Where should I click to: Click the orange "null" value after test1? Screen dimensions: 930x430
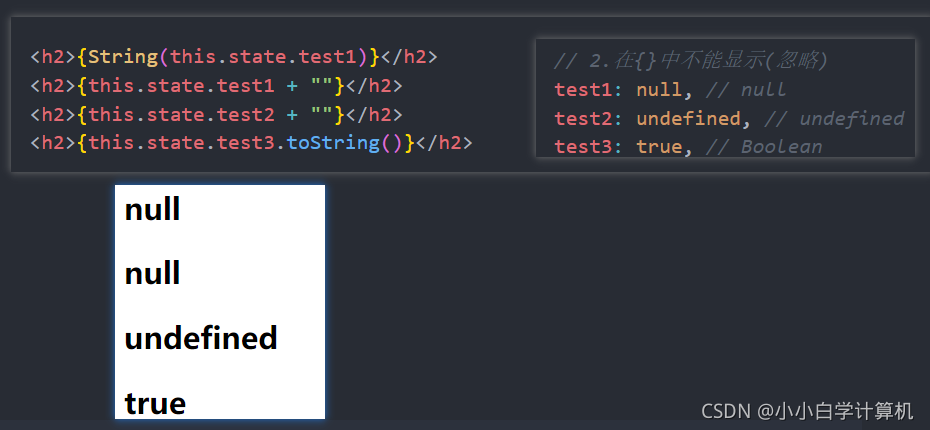(x=659, y=90)
